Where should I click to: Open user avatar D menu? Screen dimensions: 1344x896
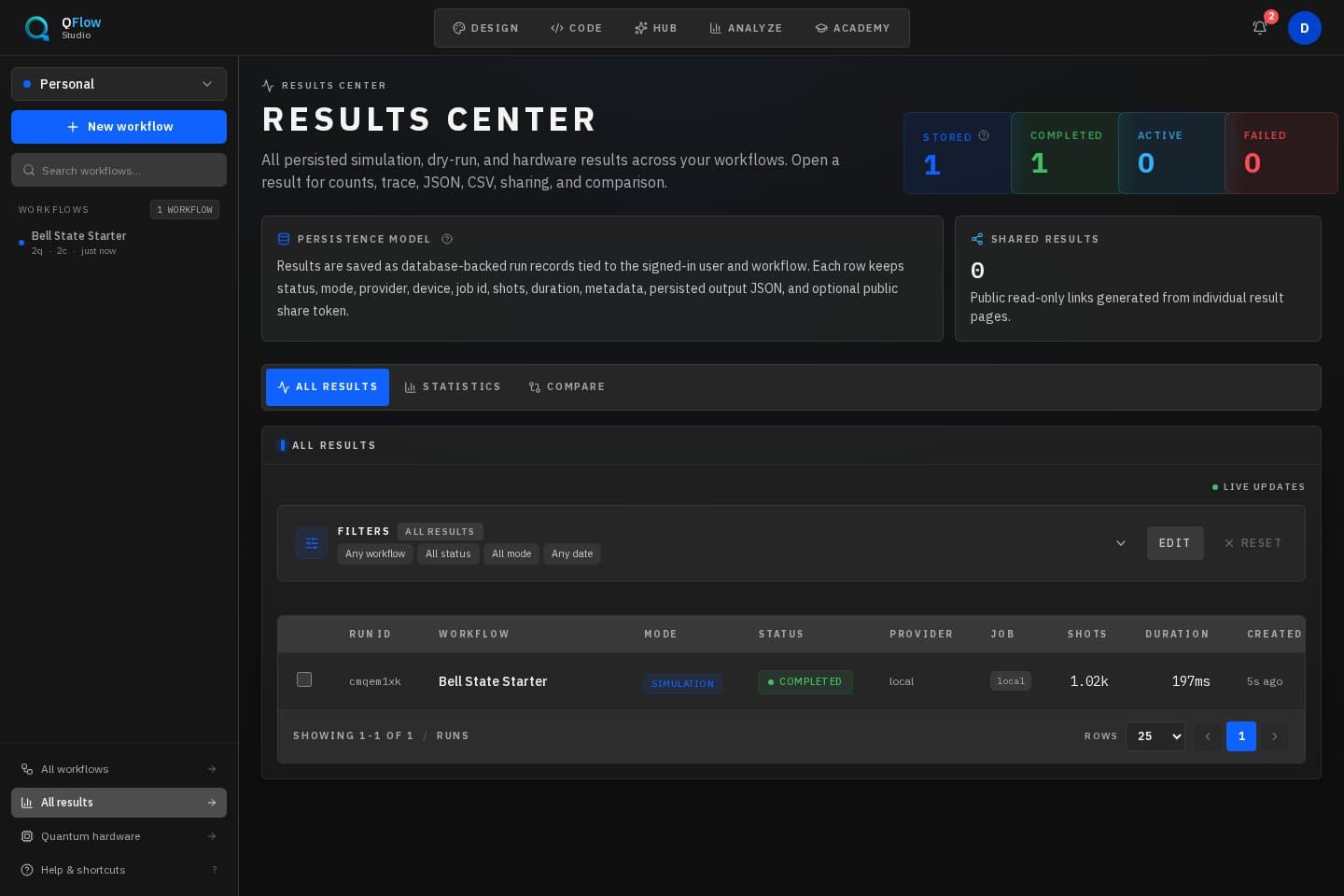click(x=1304, y=28)
